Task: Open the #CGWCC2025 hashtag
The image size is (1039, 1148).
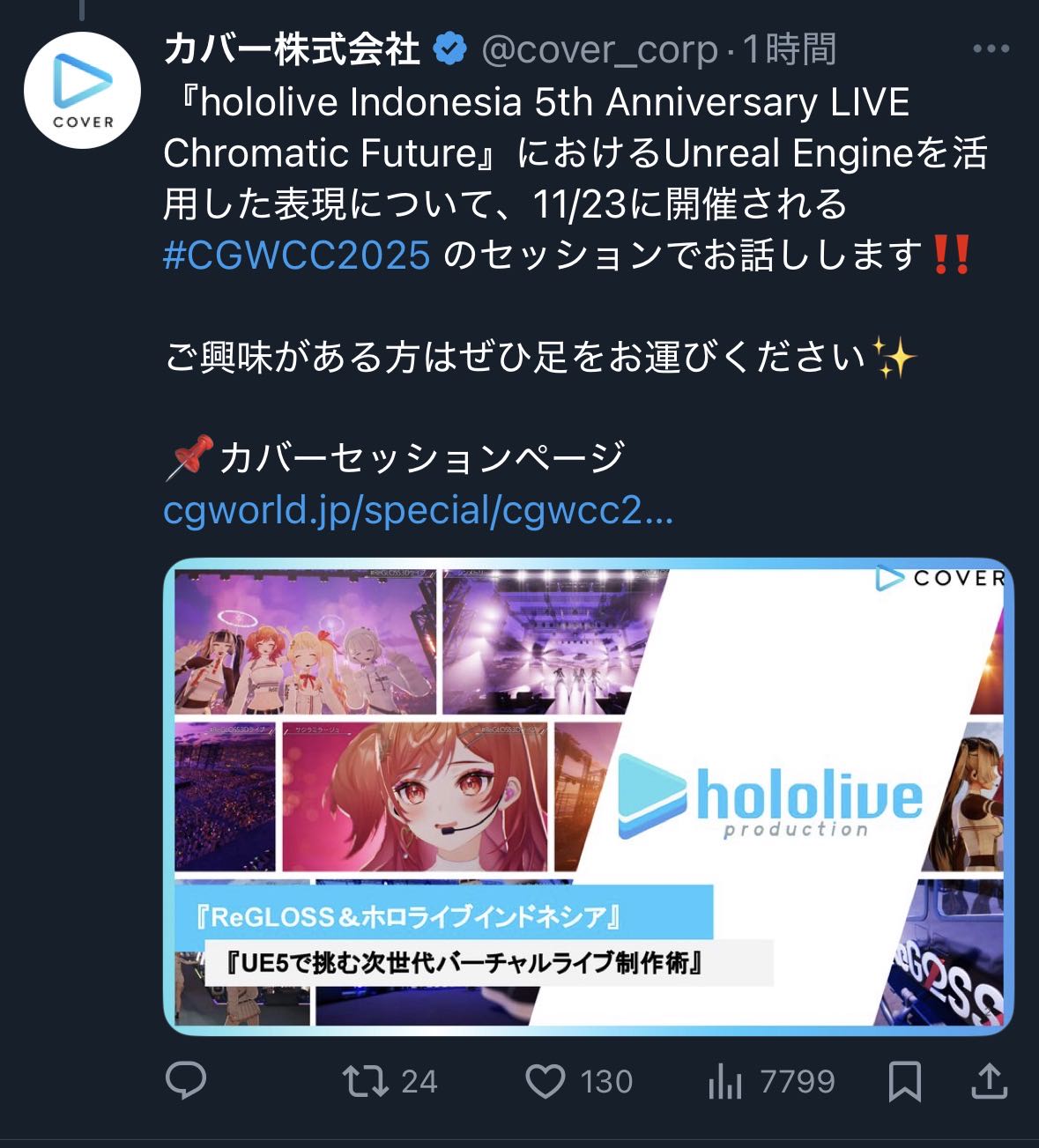Action: click(297, 256)
